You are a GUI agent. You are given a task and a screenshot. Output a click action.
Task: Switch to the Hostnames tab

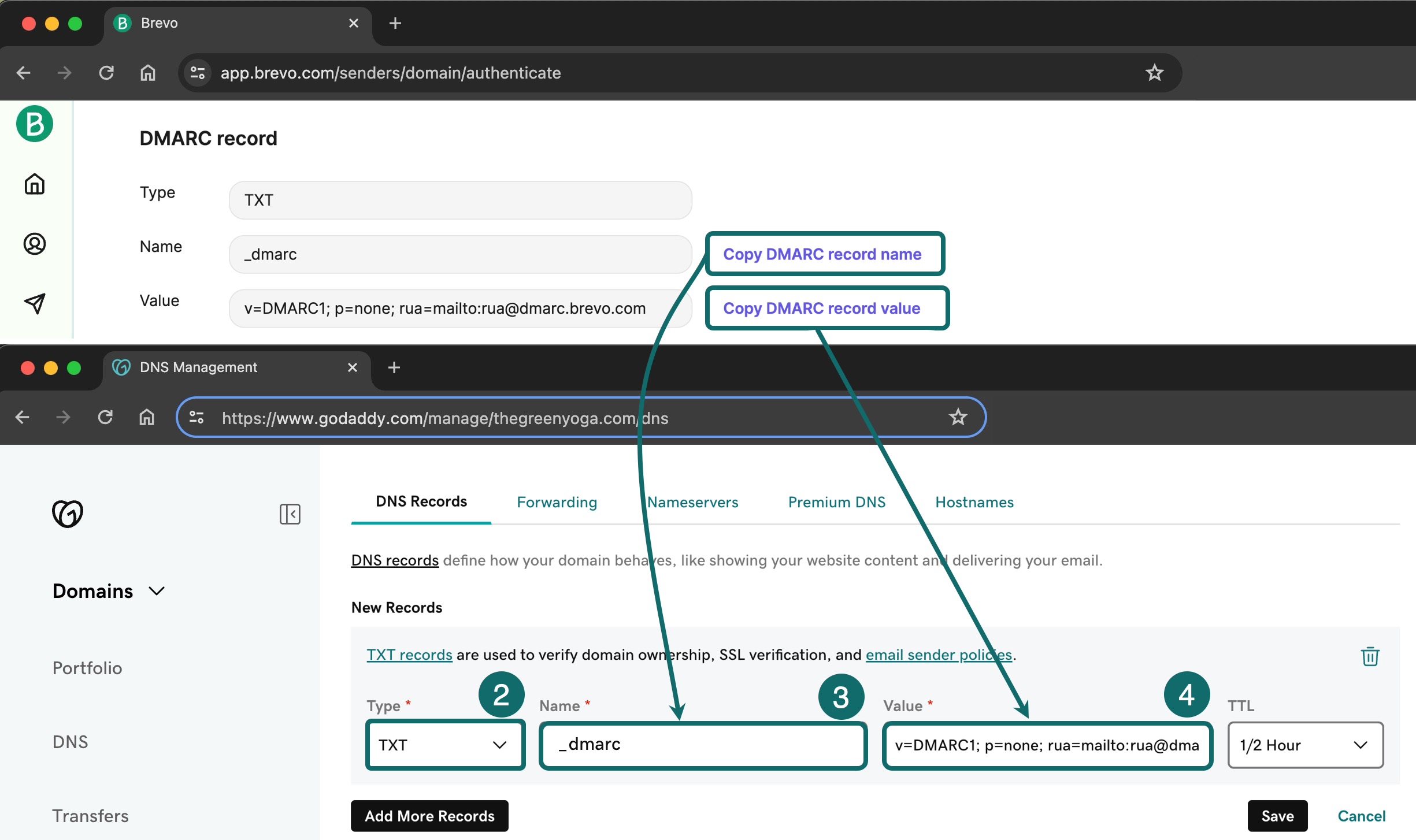pos(974,502)
